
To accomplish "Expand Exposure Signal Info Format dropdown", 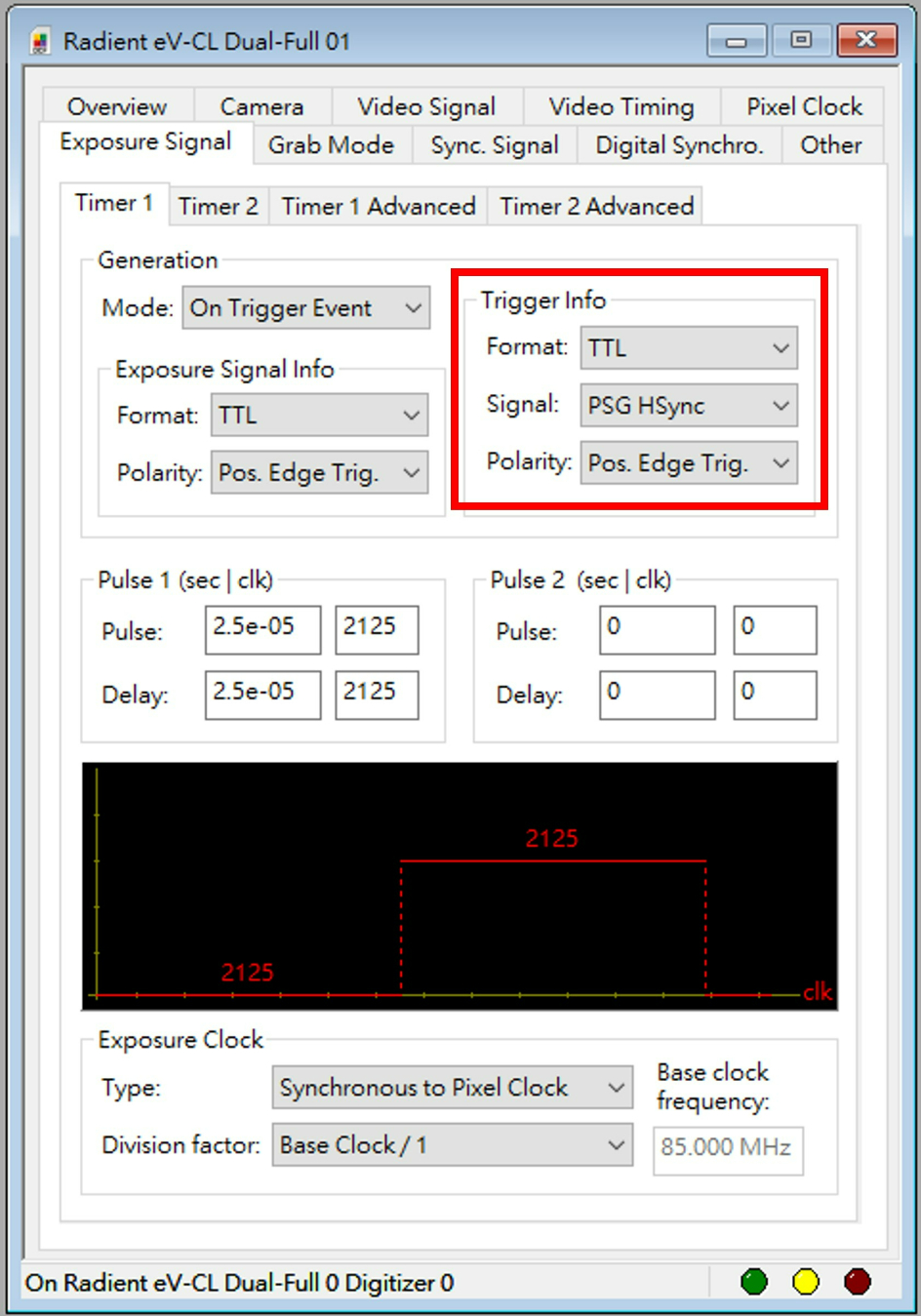I will [319, 416].
